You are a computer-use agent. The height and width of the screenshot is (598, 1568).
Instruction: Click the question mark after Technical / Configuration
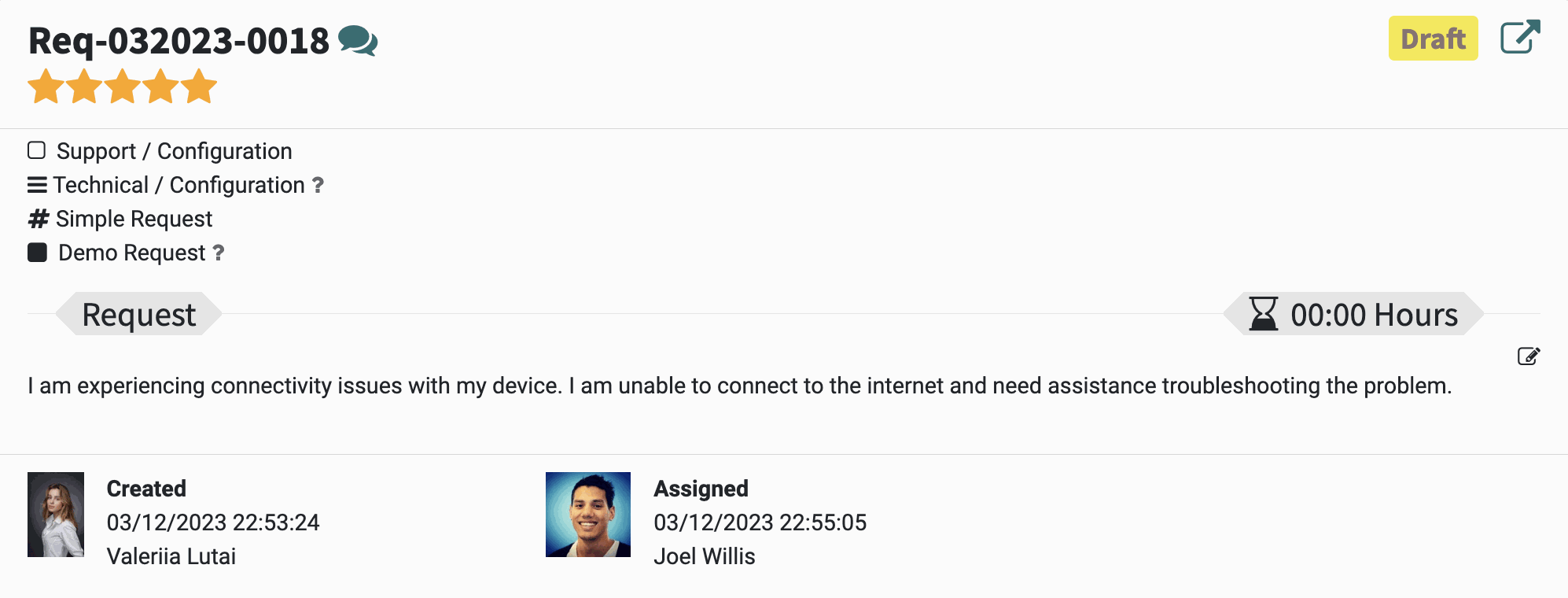pyautogui.click(x=318, y=185)
